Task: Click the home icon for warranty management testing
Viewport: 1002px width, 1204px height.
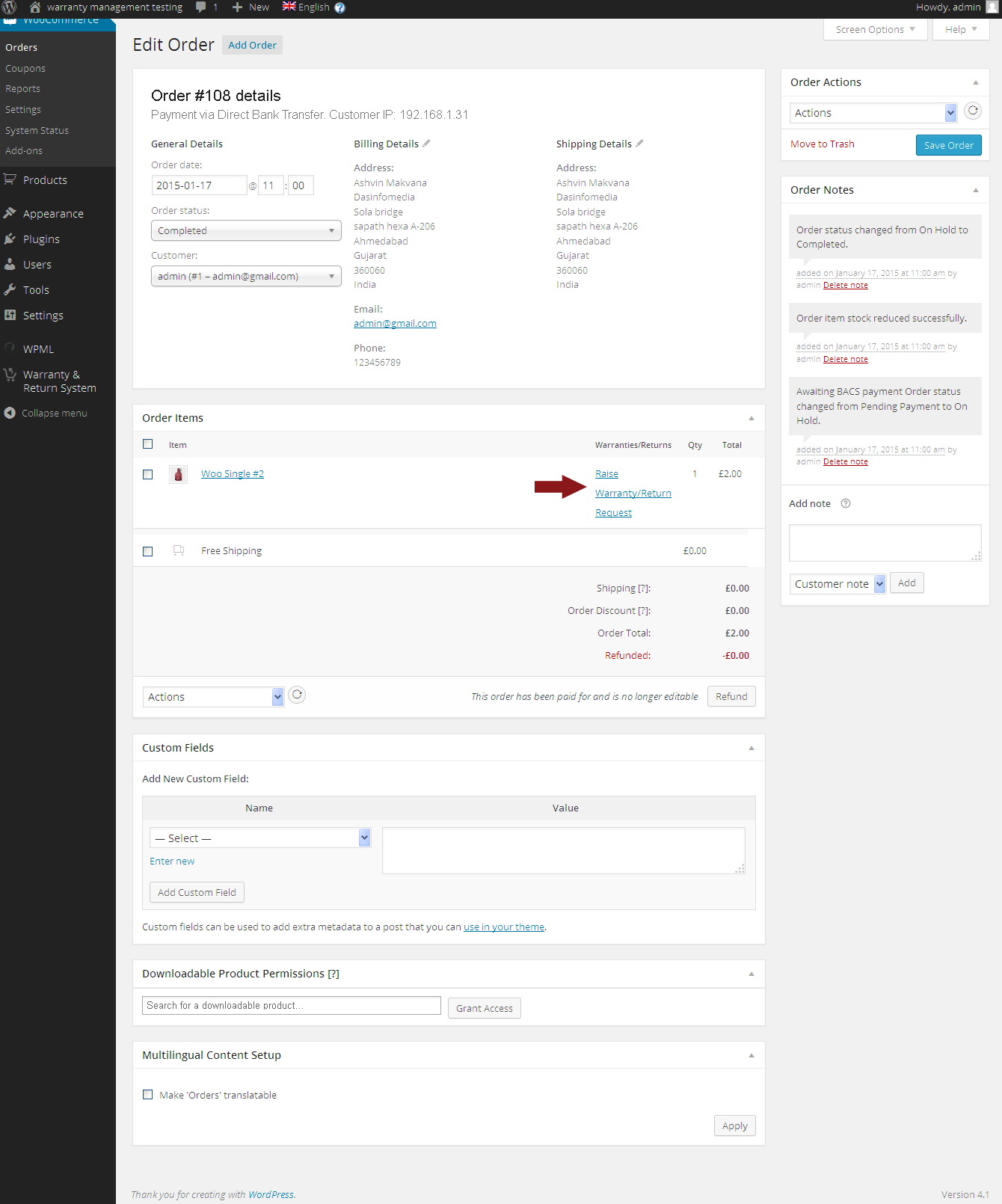Action: [x=35, y=7]
